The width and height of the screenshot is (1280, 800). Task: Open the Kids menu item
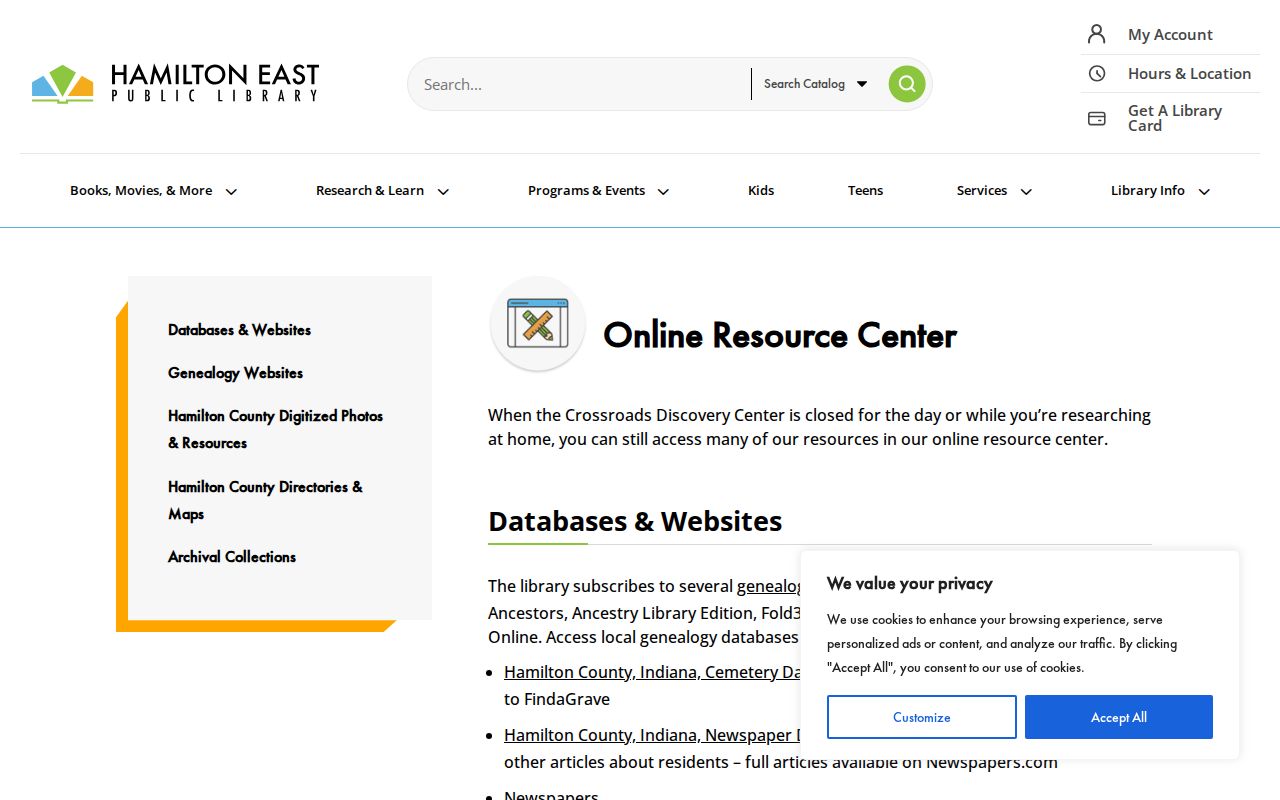point(761,190)
